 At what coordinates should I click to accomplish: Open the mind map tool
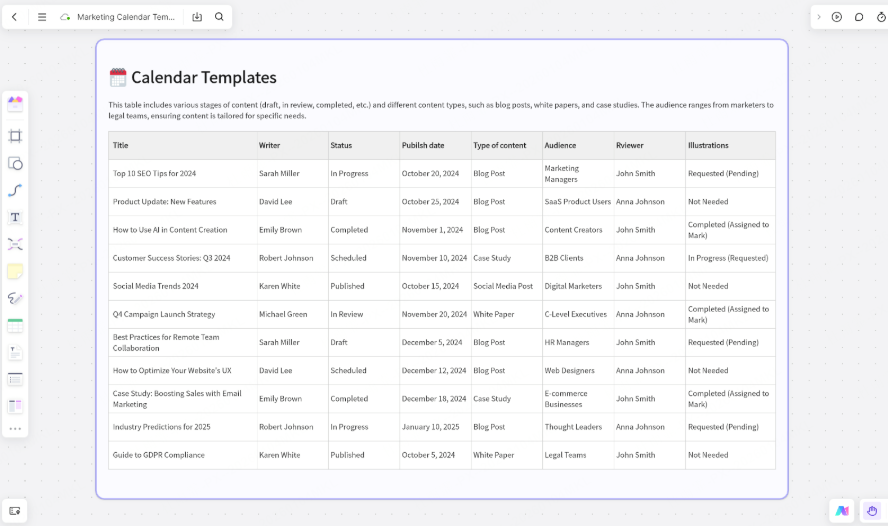[15, 244]
